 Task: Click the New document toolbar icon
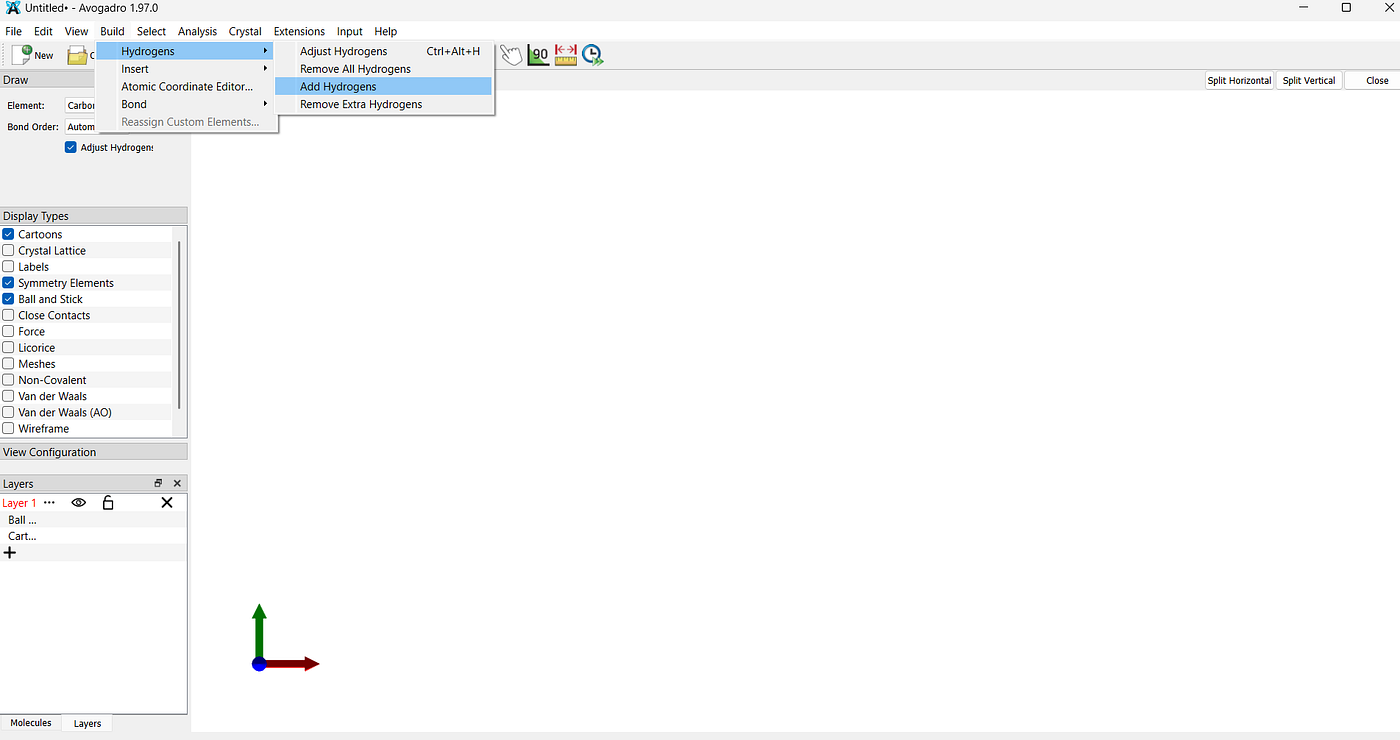21,55
